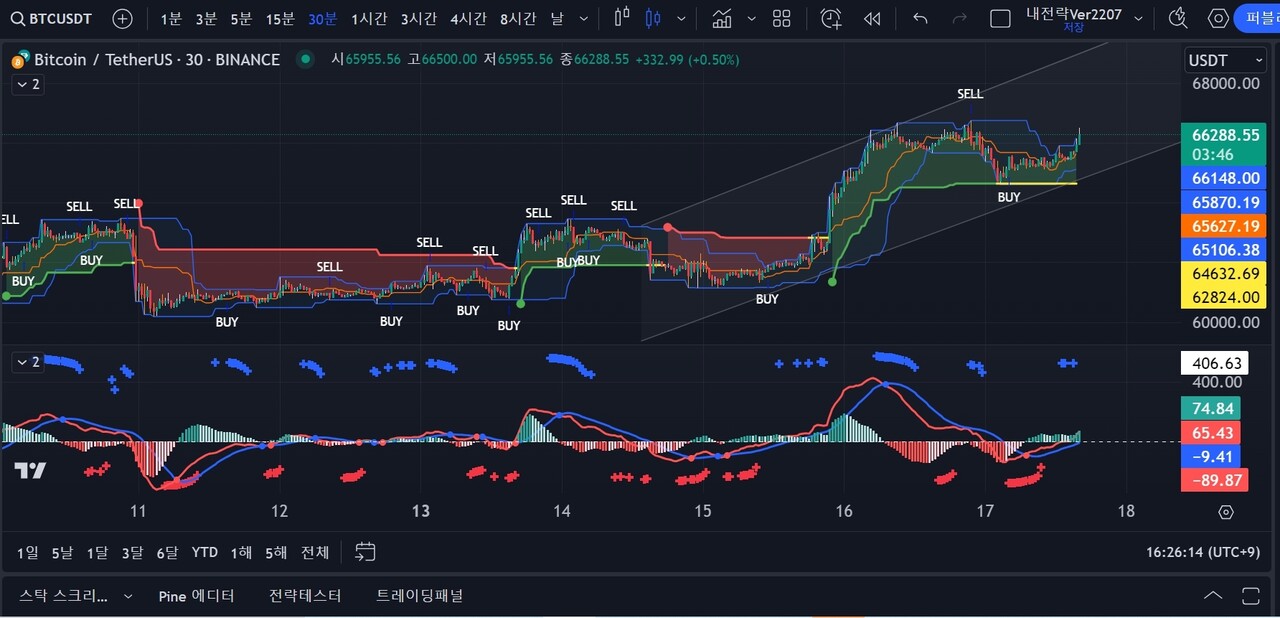
Task: Create an alert with the clock-plus icon
Action: click(830, 18)
